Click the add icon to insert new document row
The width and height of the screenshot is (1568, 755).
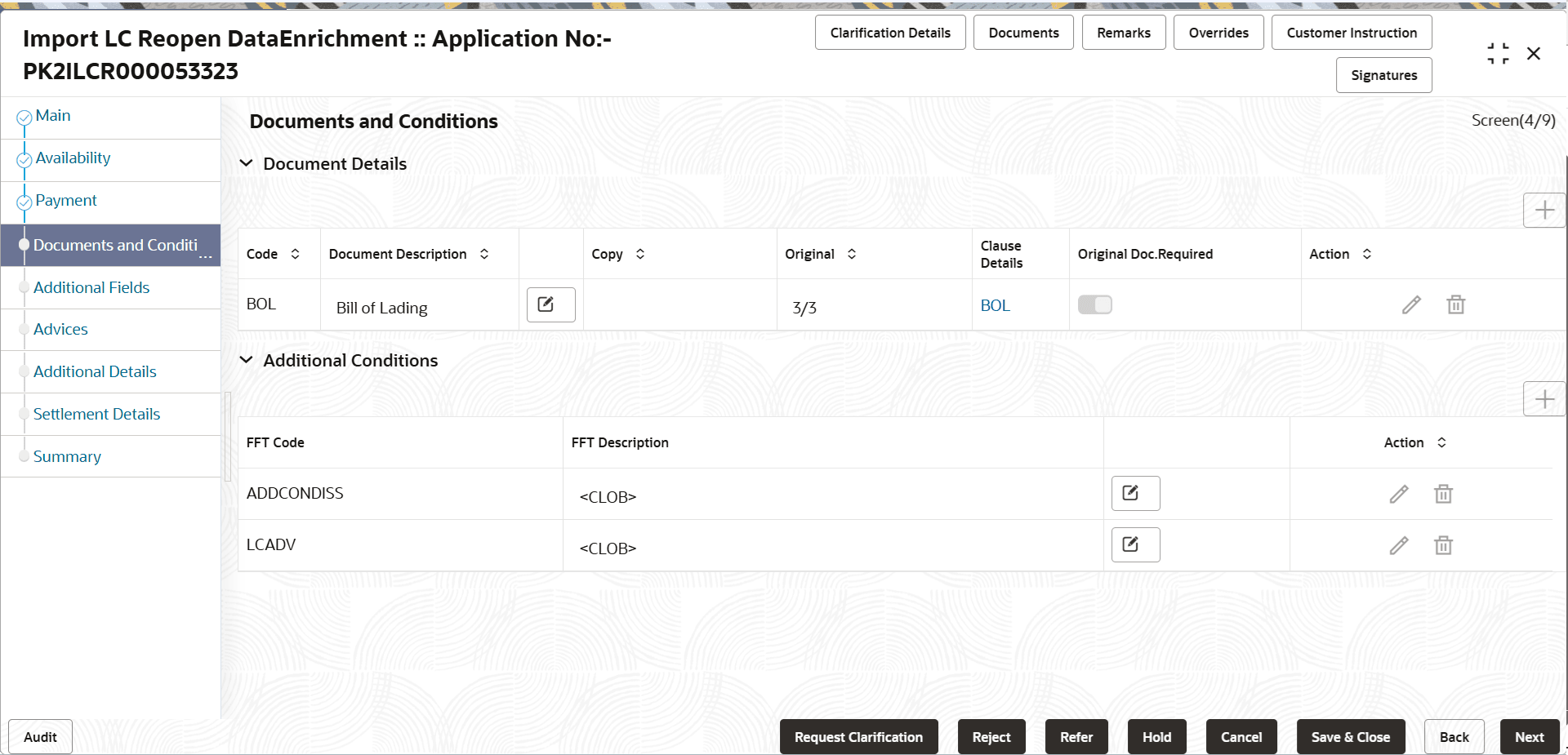[1545, 210]
